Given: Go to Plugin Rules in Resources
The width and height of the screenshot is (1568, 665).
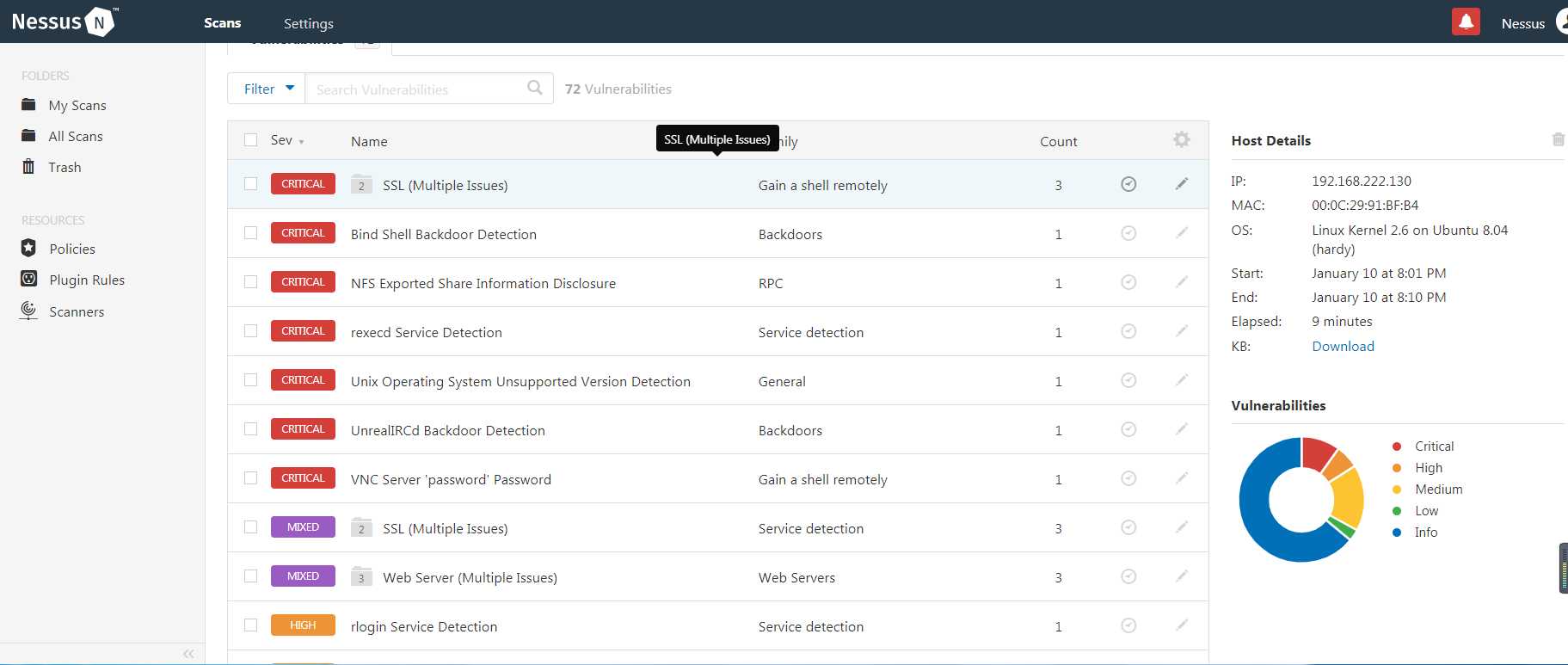Looking at the screenshot, I should tap(87, 280).
